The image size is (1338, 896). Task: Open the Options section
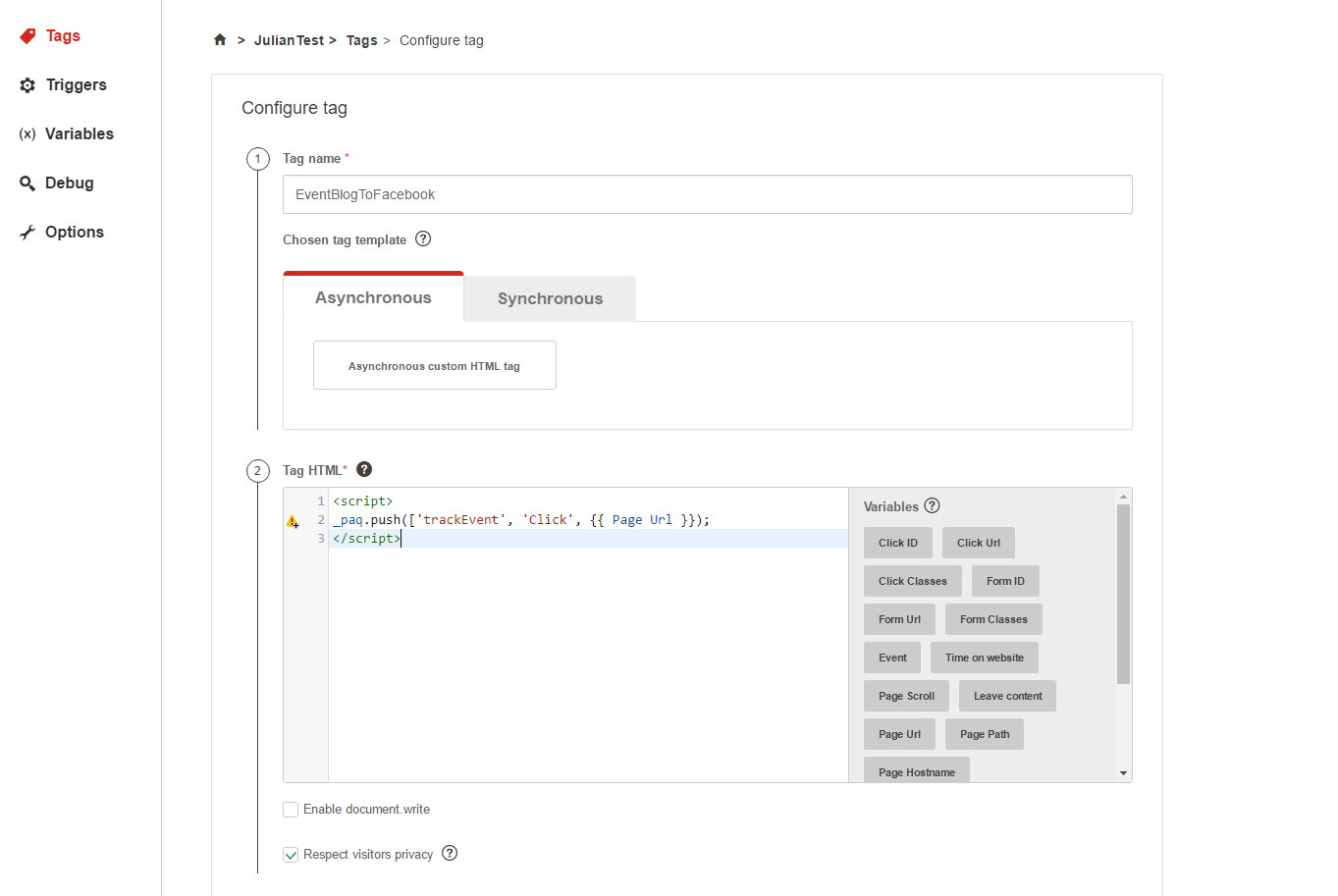click(74, 232)
